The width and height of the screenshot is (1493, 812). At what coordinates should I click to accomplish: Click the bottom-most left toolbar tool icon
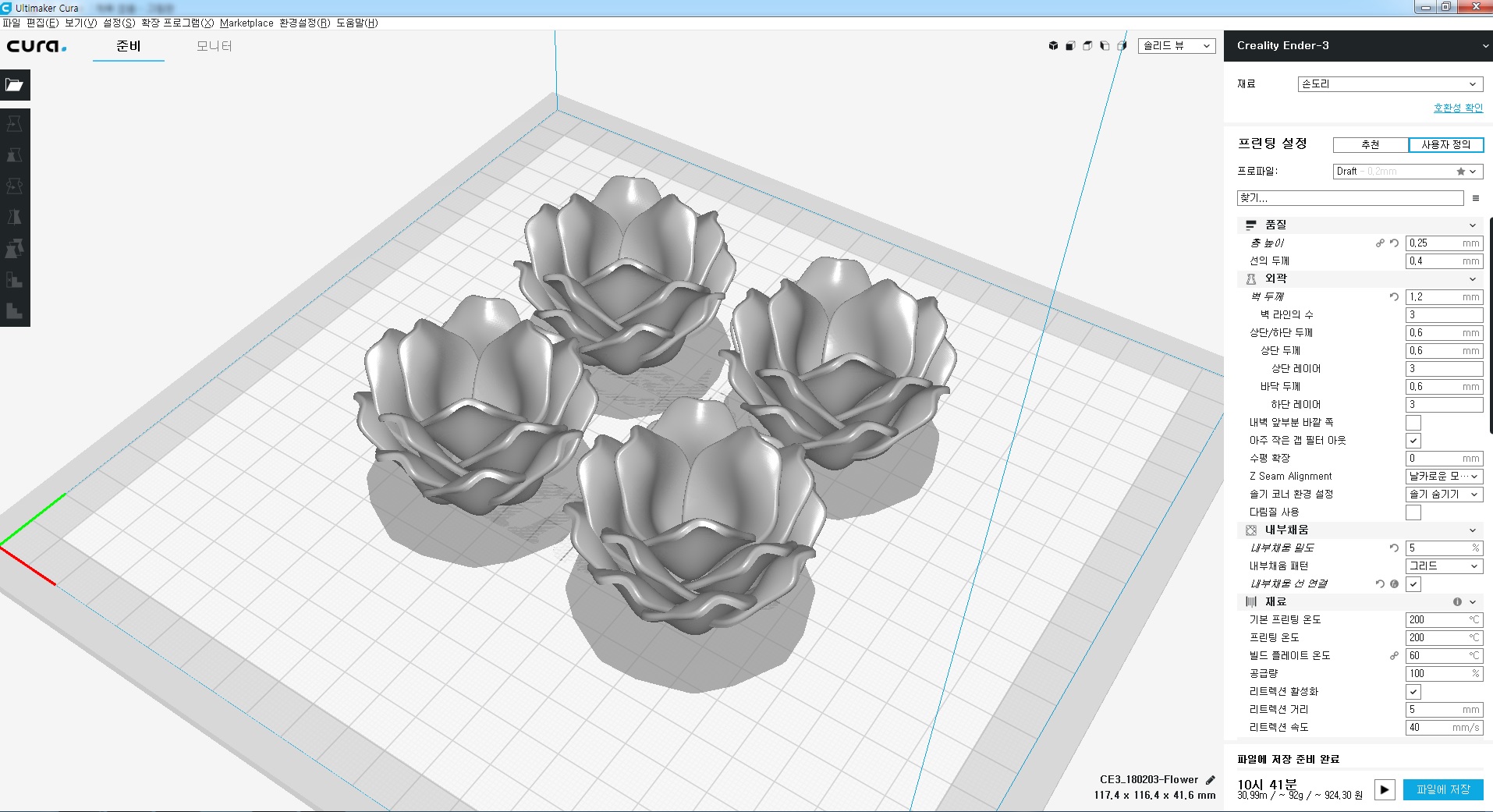coord(15,310)
